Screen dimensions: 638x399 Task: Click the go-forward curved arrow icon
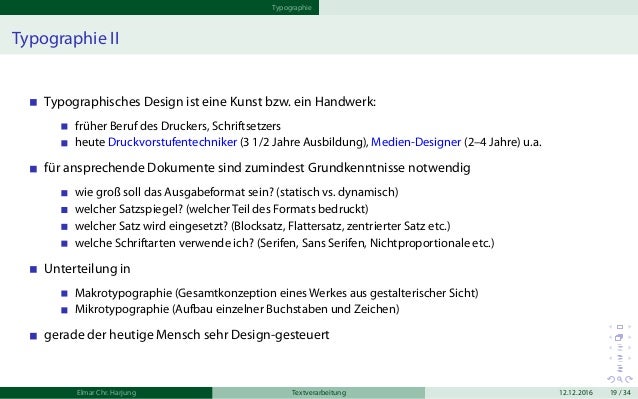coord(629,379)
